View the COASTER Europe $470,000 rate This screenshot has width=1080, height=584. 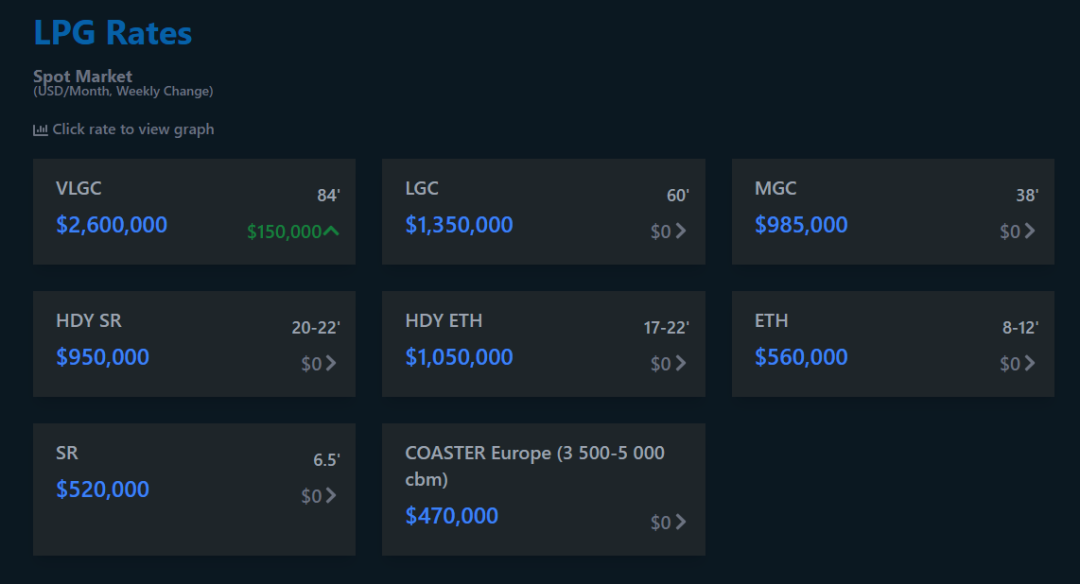click(452, 516)
